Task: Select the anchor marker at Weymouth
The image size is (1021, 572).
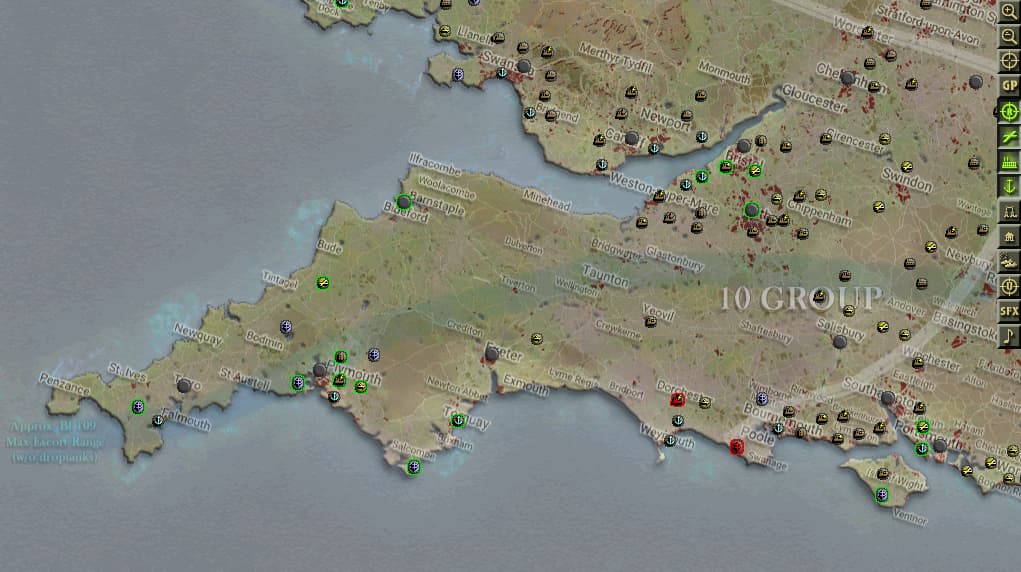Action: [x=669, y=440]
